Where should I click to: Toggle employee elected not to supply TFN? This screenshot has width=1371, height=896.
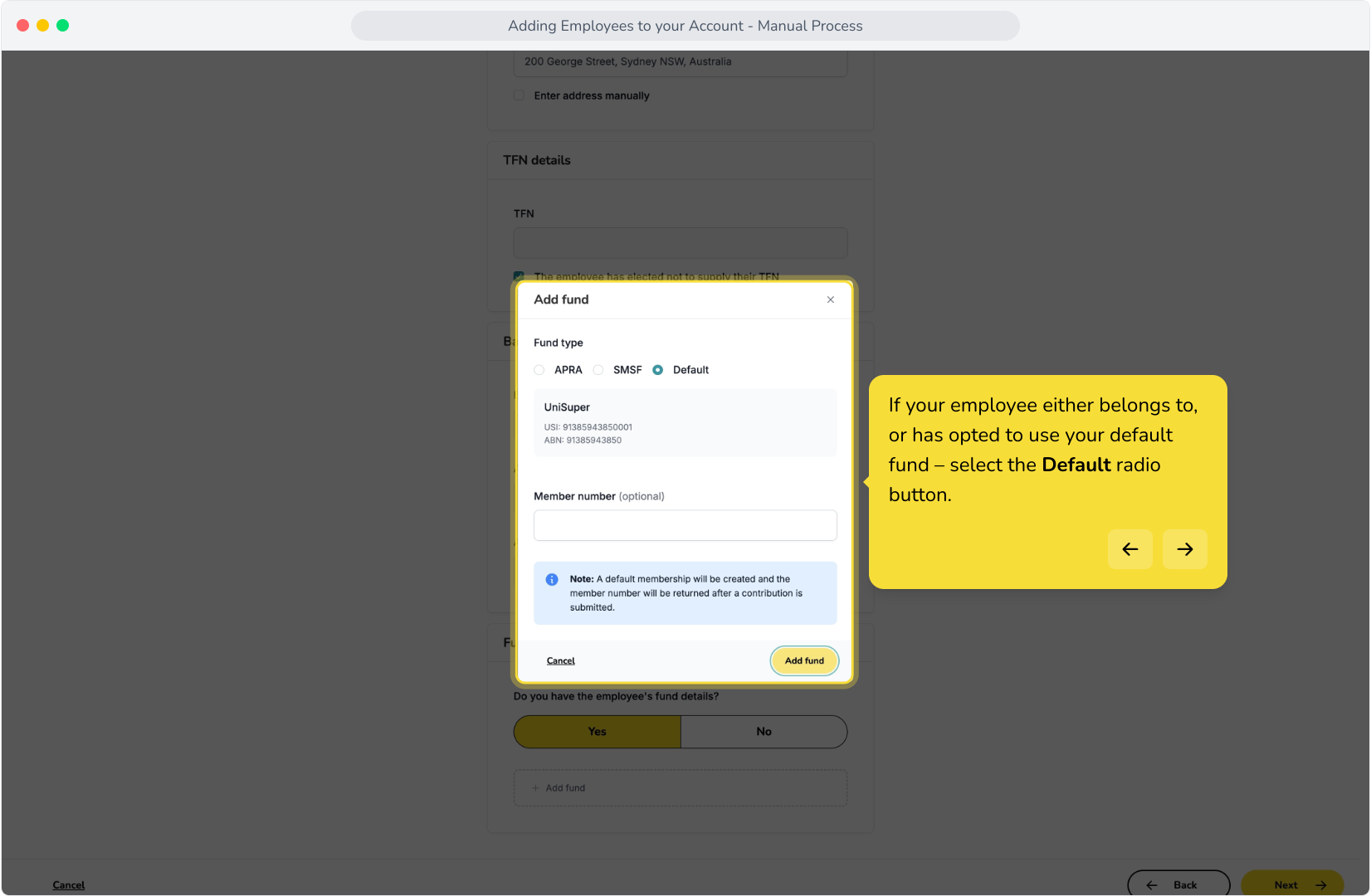519,276
